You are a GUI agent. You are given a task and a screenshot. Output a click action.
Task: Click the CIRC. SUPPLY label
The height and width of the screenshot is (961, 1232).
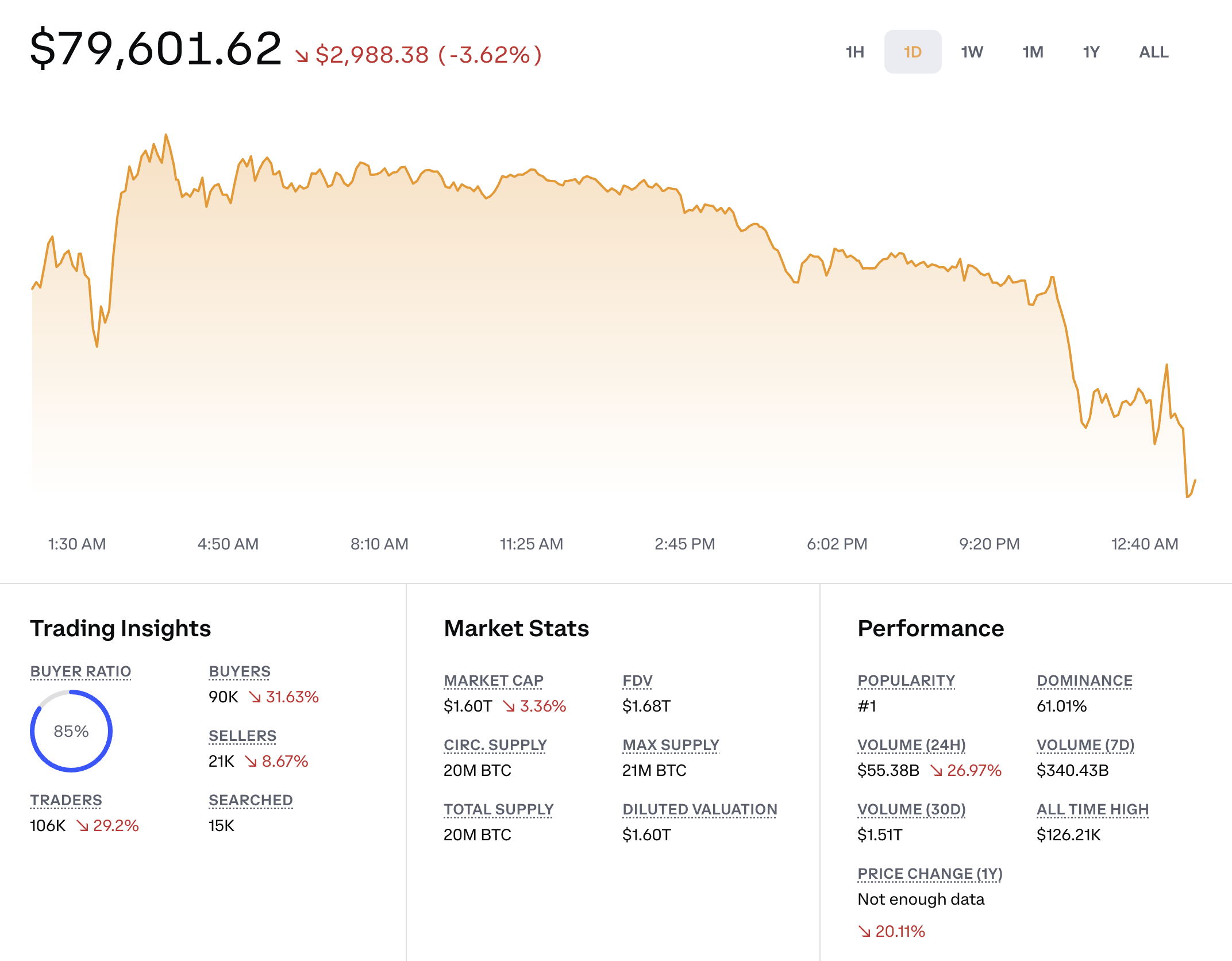tap(495, 745)
